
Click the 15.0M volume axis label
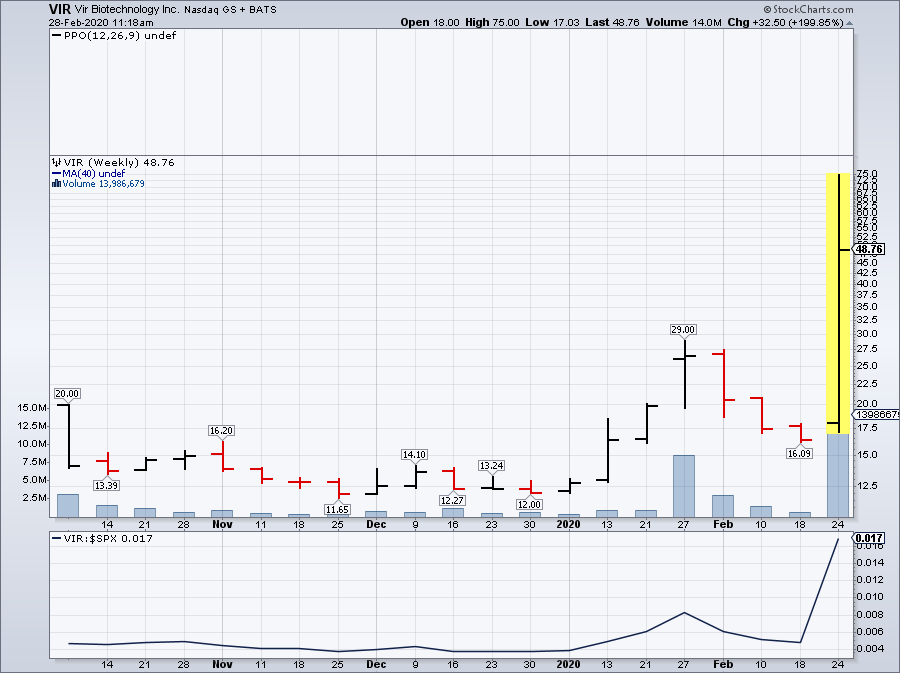pyautogui.click(x=33, y=408)
